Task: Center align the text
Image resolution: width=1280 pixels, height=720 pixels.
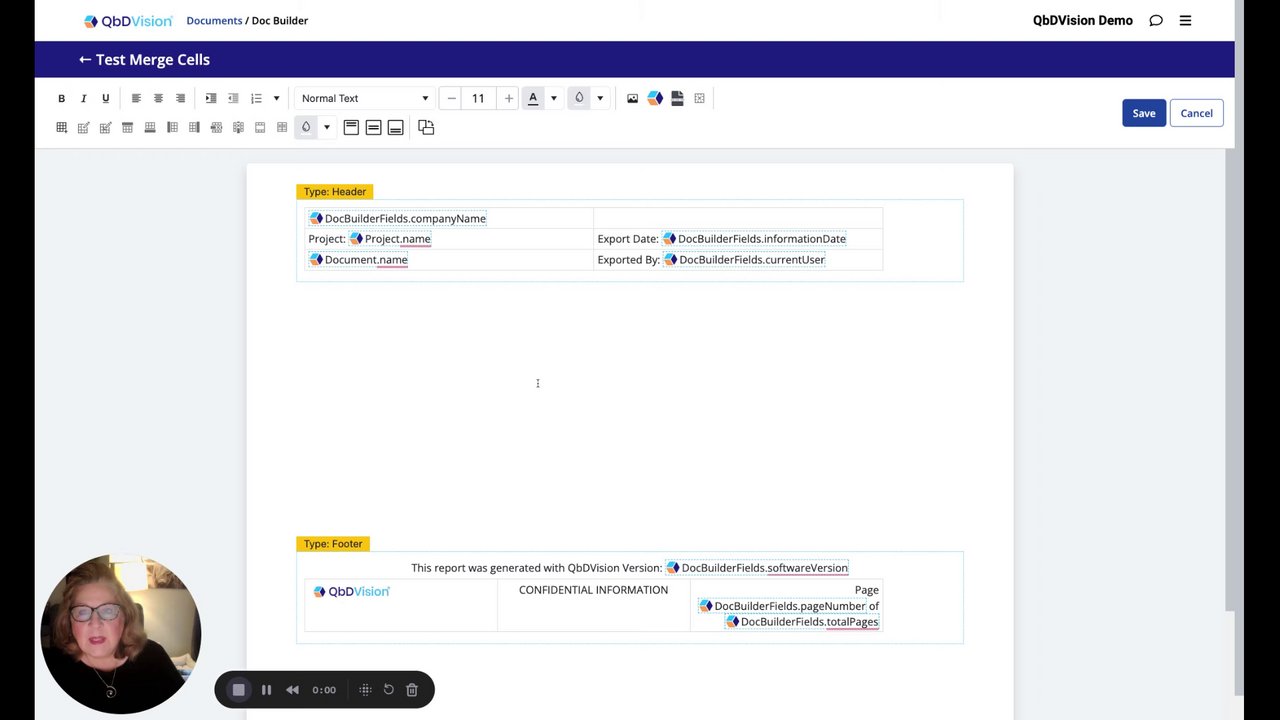Action: 158,98
